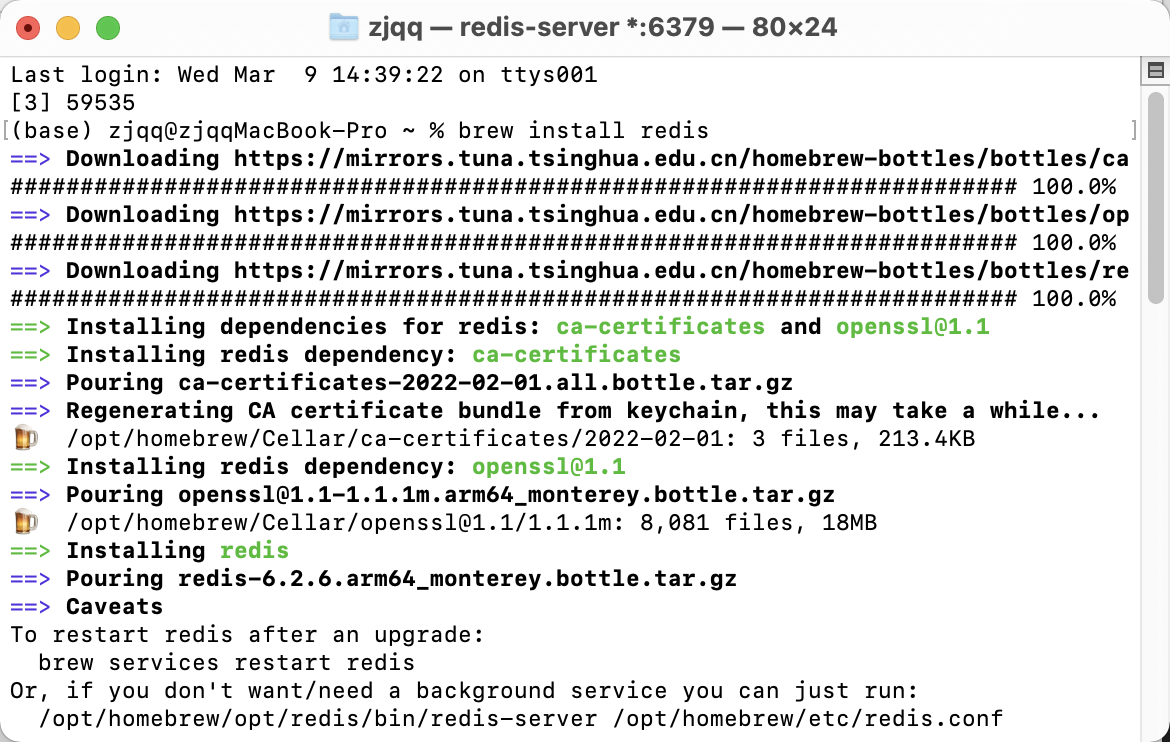Click the '[3] 59535' line
1170x742 pixels.
click(x=72, y=103)
